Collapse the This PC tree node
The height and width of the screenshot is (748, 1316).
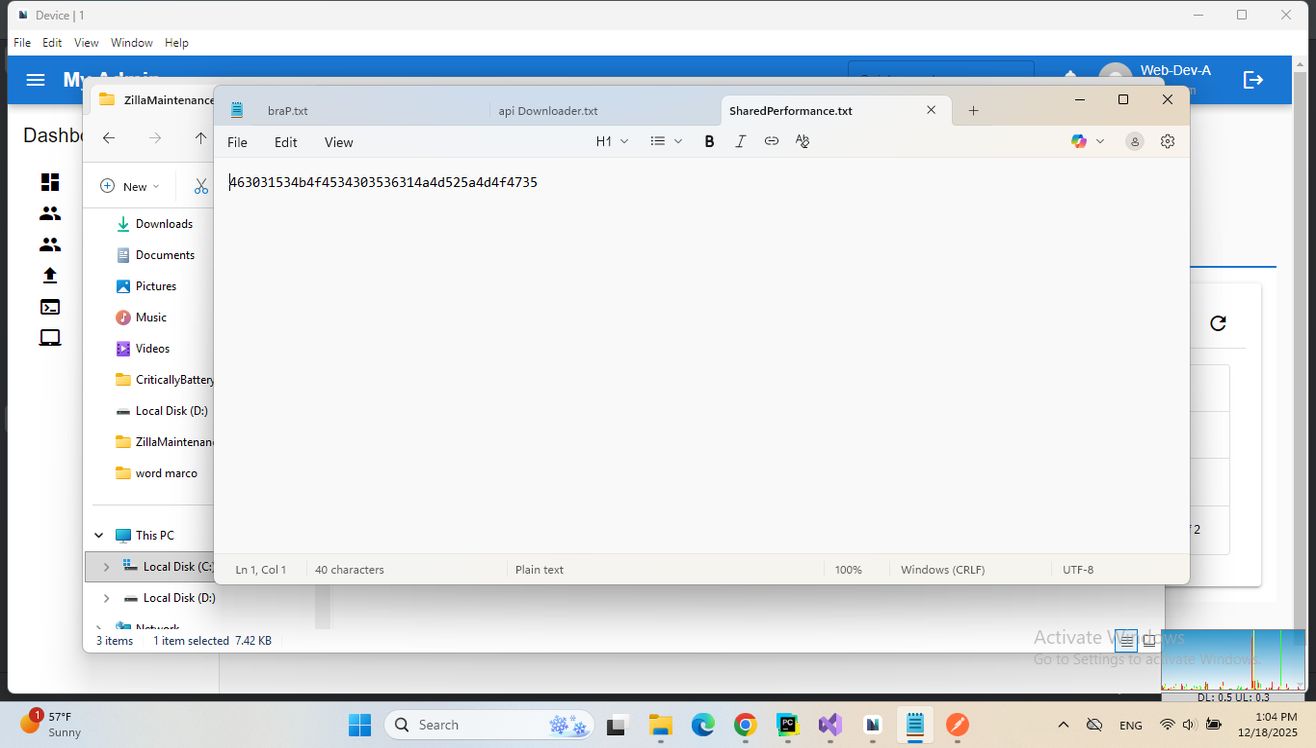(x=99, y=535)
